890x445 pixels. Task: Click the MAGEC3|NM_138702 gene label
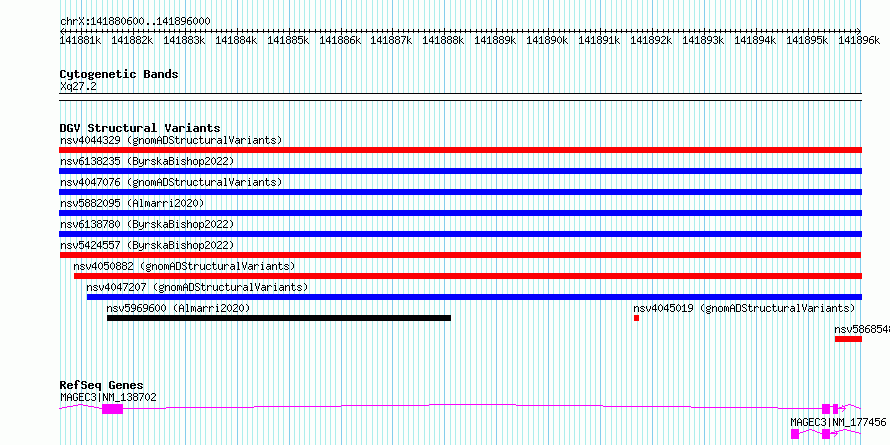pyautogui.click(x=108, y=397)
